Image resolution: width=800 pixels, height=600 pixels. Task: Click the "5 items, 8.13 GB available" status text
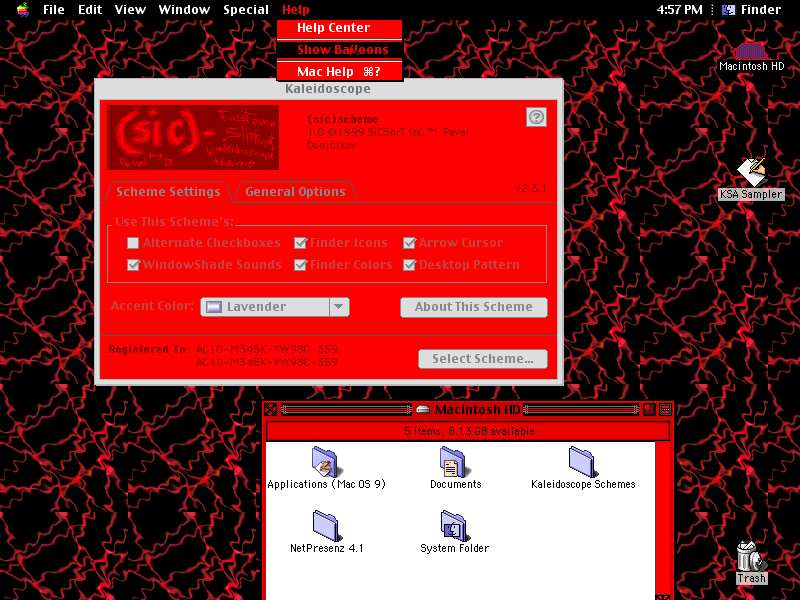(x=469, y=432)
